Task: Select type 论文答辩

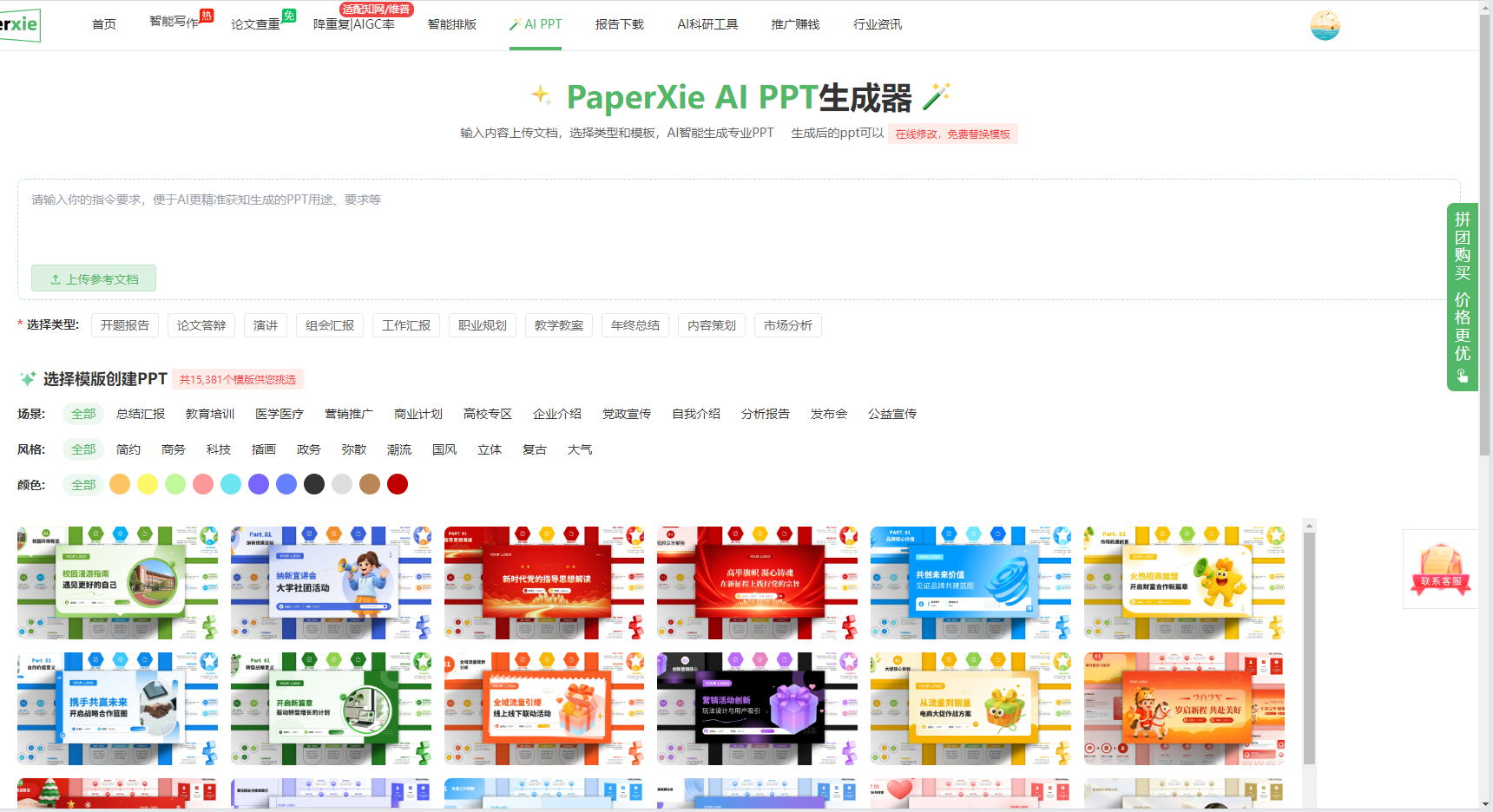Action: (x=201, y=325)
